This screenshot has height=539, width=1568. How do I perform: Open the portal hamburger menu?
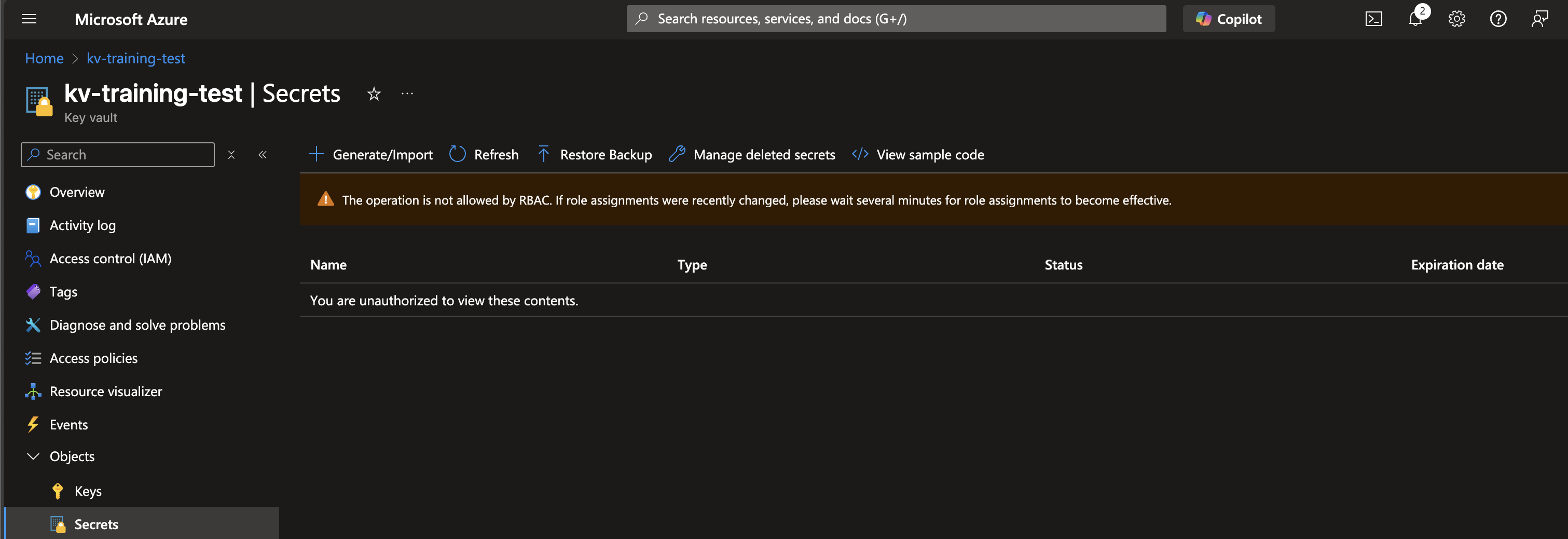pos(29,19)
